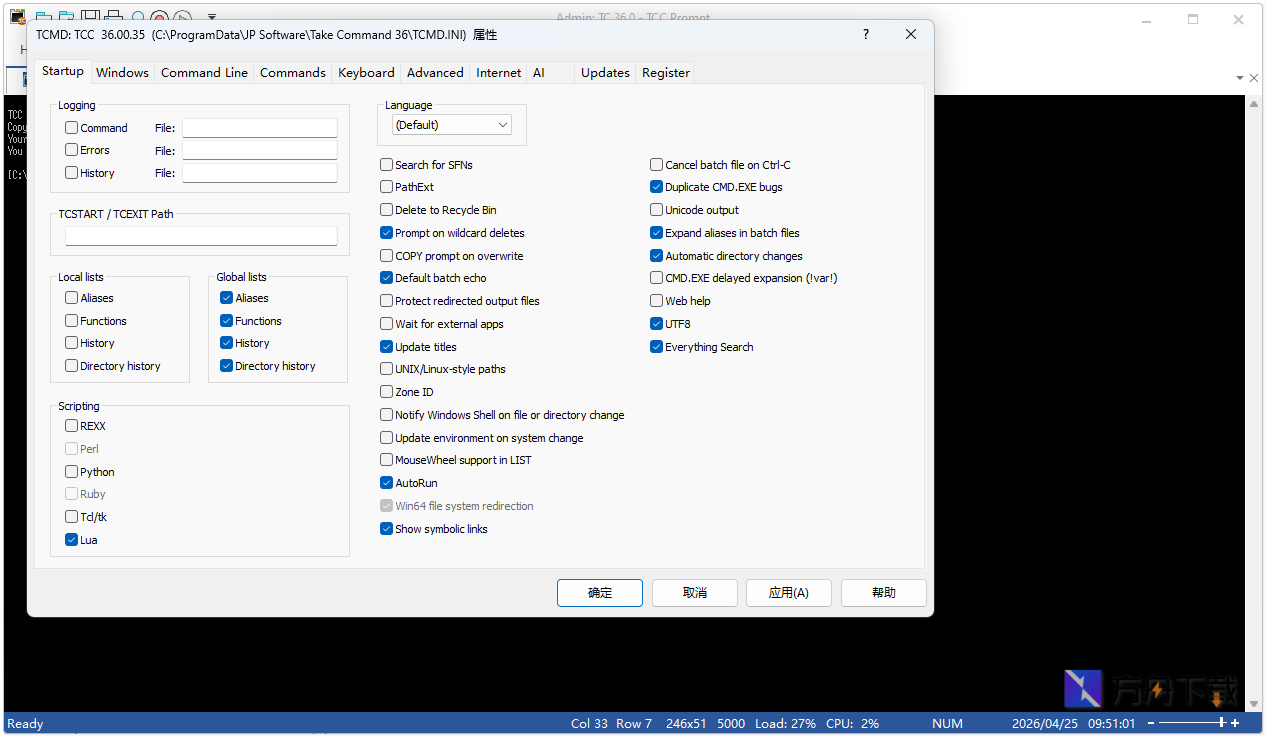Image resolution: width=1267 pixels, height=738 pixels.
Task: Uncheck the Everything Search option
Action: [656, 347]
